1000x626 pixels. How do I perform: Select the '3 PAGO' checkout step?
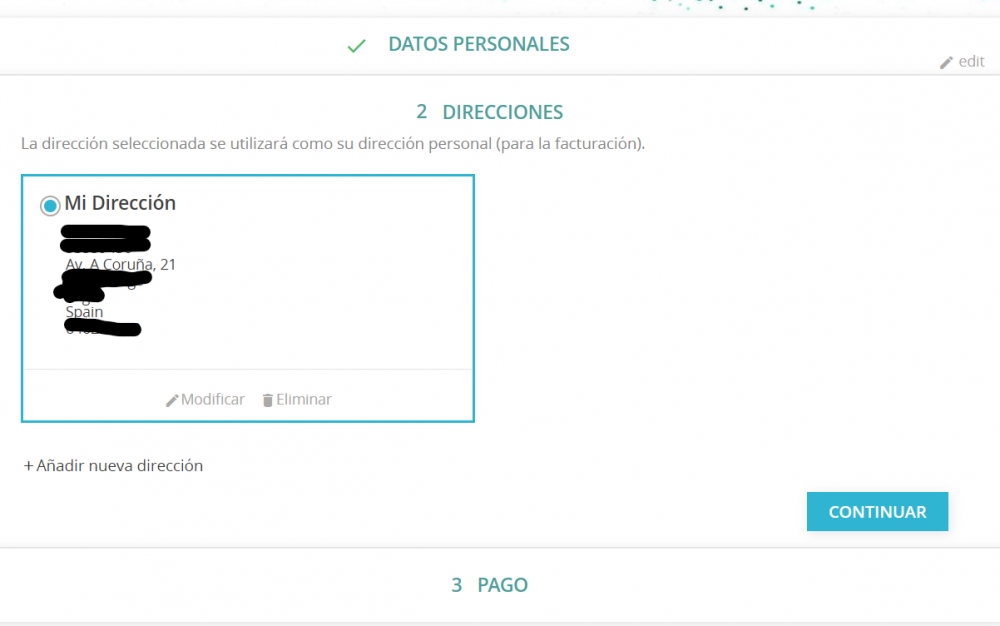[x=489, y=585]
